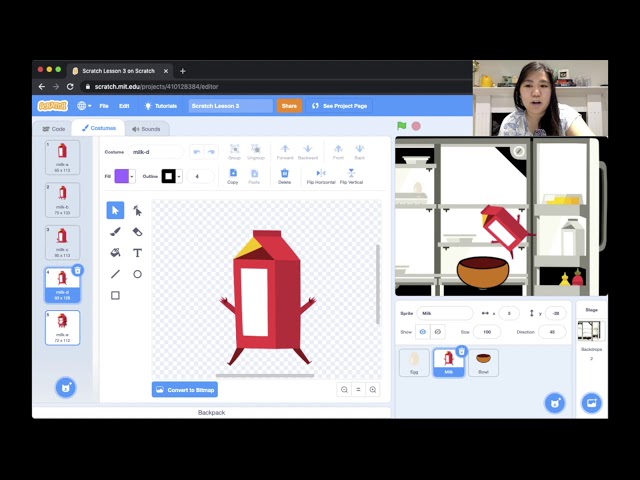Open the Edit menu
The height and width of the screenshot is (480, 640).
pyautogui.click(x=124, y=106)
